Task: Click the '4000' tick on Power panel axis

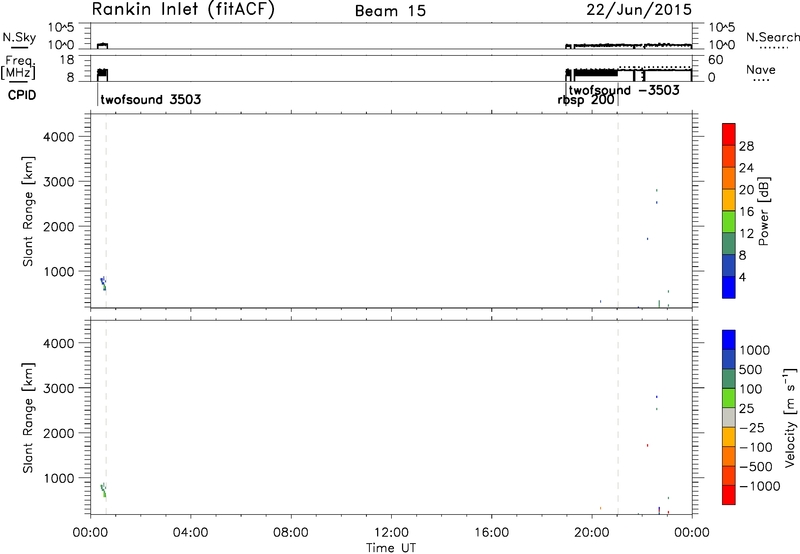Action: coord(59,137)
